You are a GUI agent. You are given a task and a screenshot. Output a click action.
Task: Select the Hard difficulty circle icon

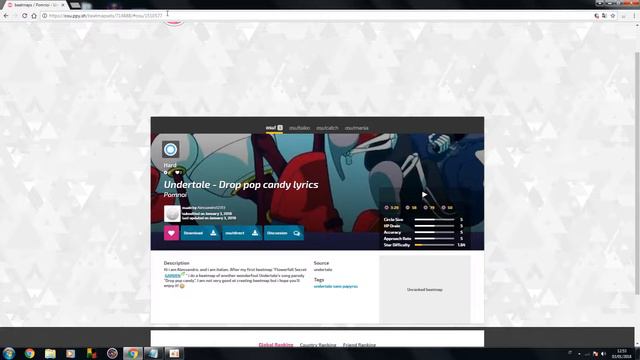170,150
